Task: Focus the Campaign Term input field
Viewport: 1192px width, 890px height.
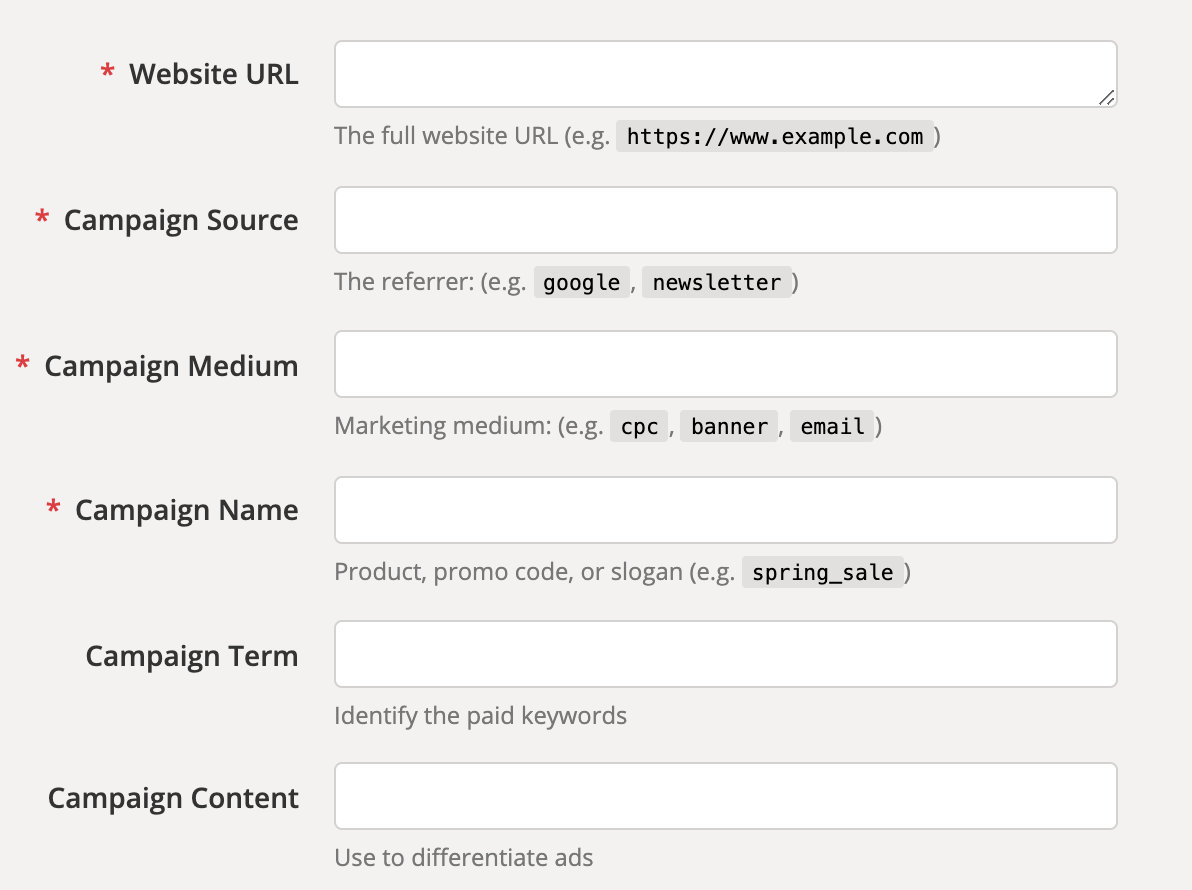Action: pos(725,654)
